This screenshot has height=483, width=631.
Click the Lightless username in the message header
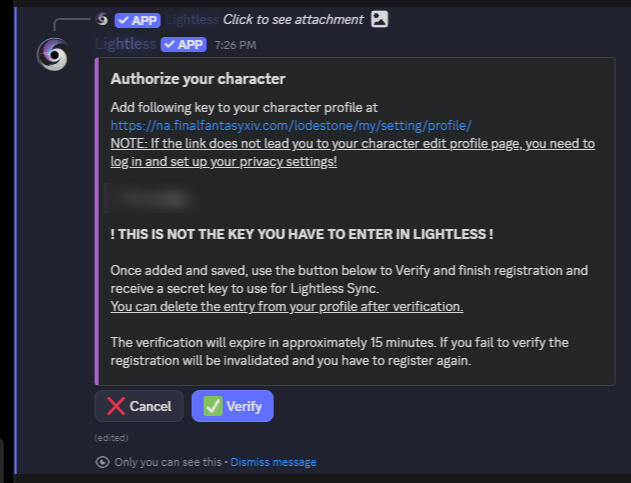tap(124, 44)
